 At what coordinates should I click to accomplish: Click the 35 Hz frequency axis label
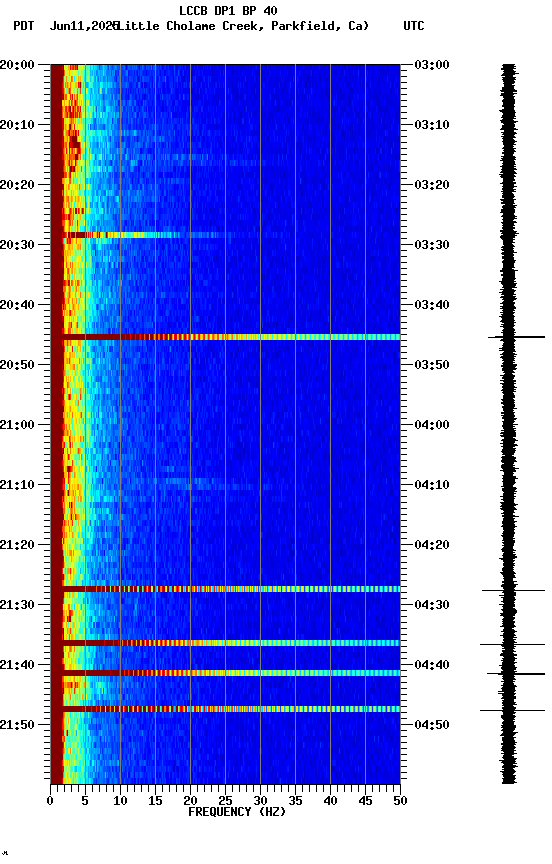tap(295, 801)
